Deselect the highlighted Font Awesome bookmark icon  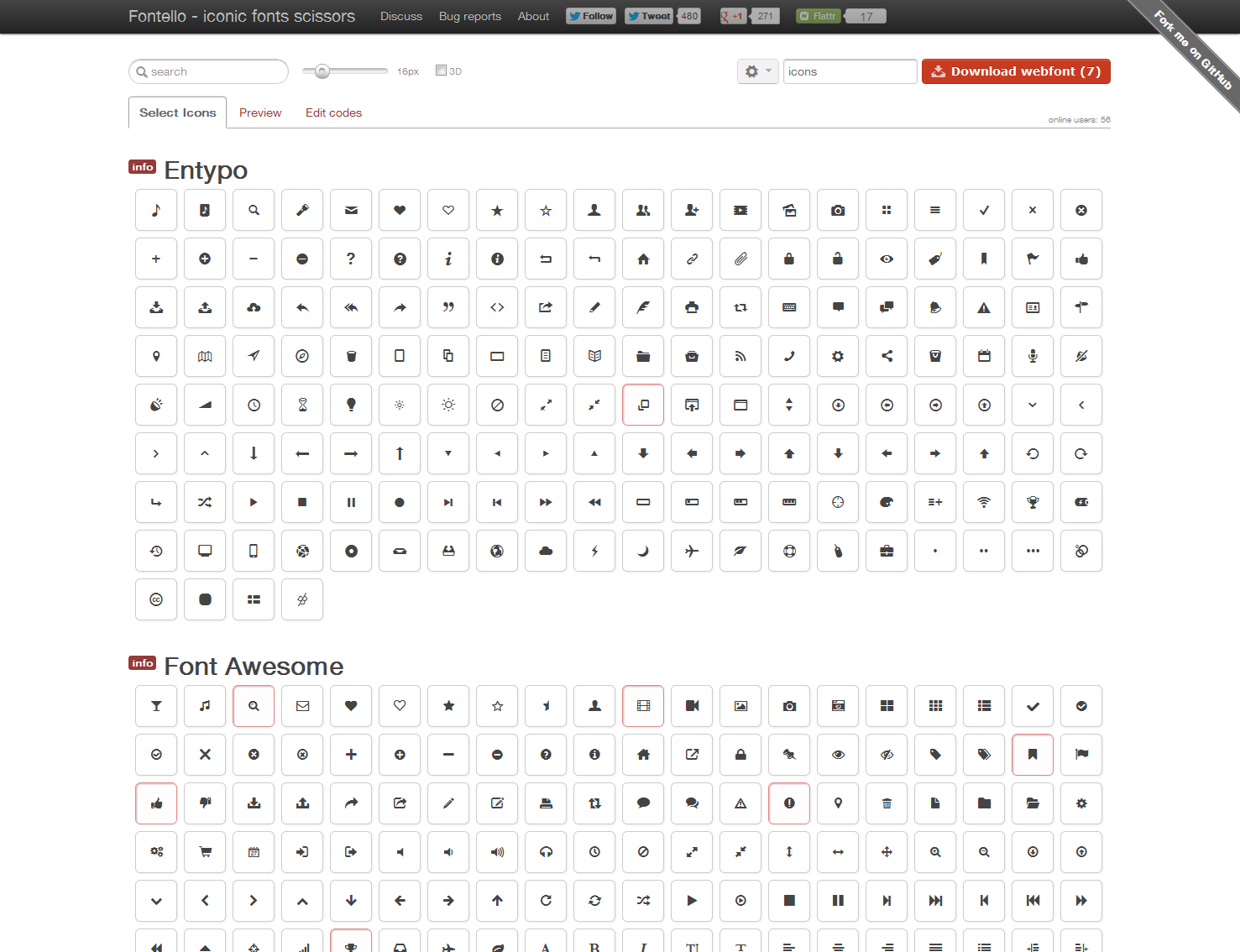click(x=1033, y=755)
